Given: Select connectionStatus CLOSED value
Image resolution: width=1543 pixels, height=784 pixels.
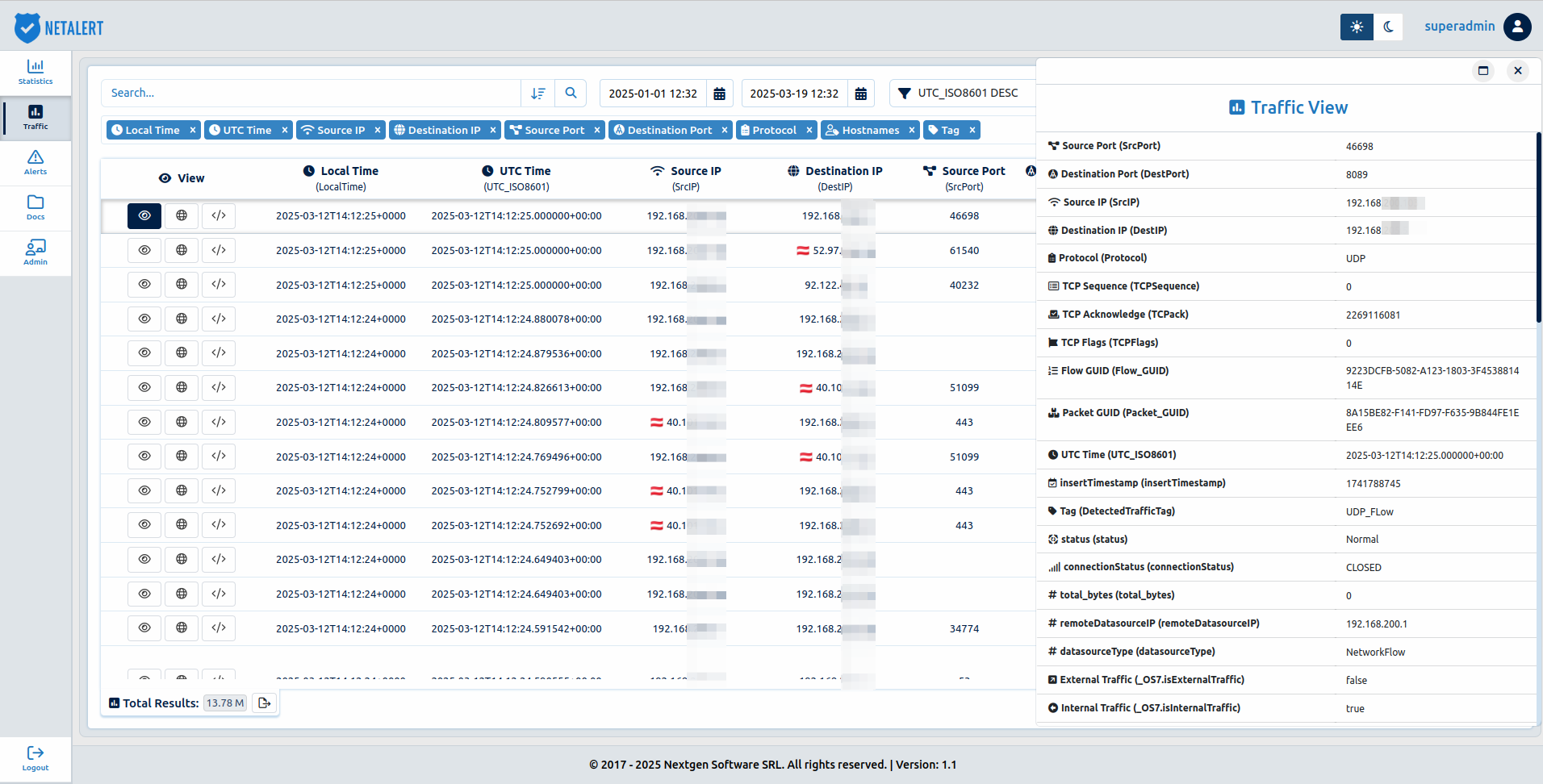Looking at the screenshot, I should click(1364, 568).
